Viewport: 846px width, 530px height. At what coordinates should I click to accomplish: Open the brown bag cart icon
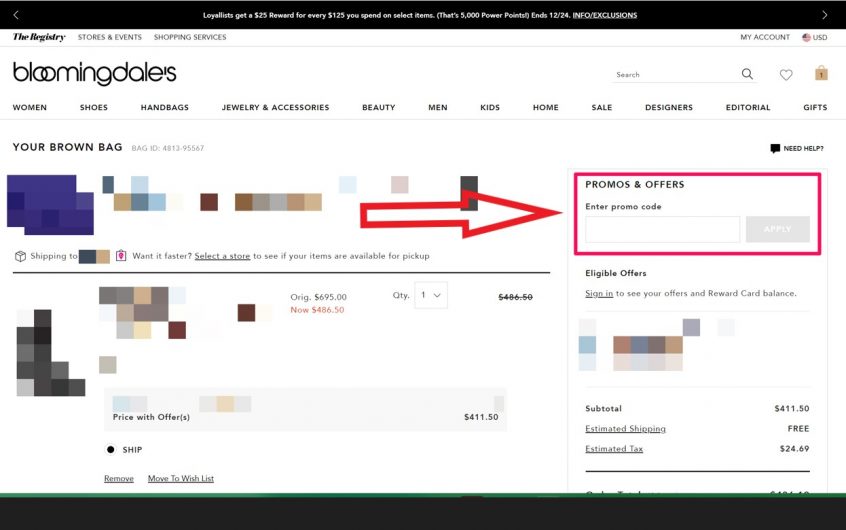coord(821,73)
